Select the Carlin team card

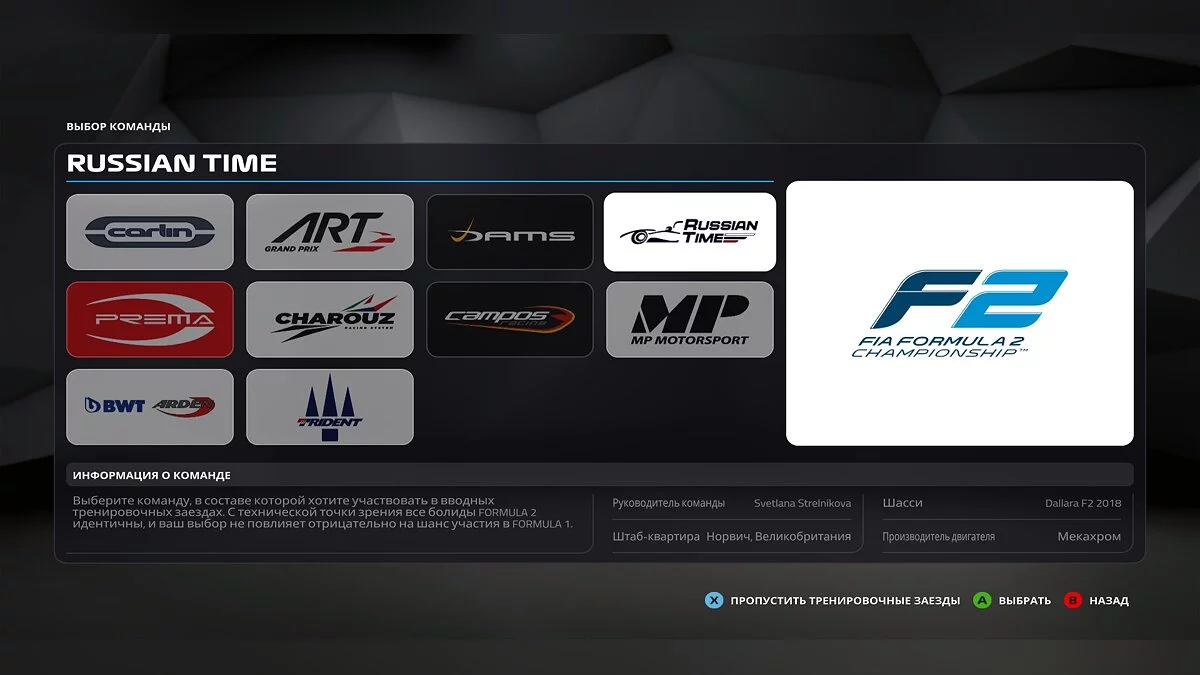click(x=150, y=232)
